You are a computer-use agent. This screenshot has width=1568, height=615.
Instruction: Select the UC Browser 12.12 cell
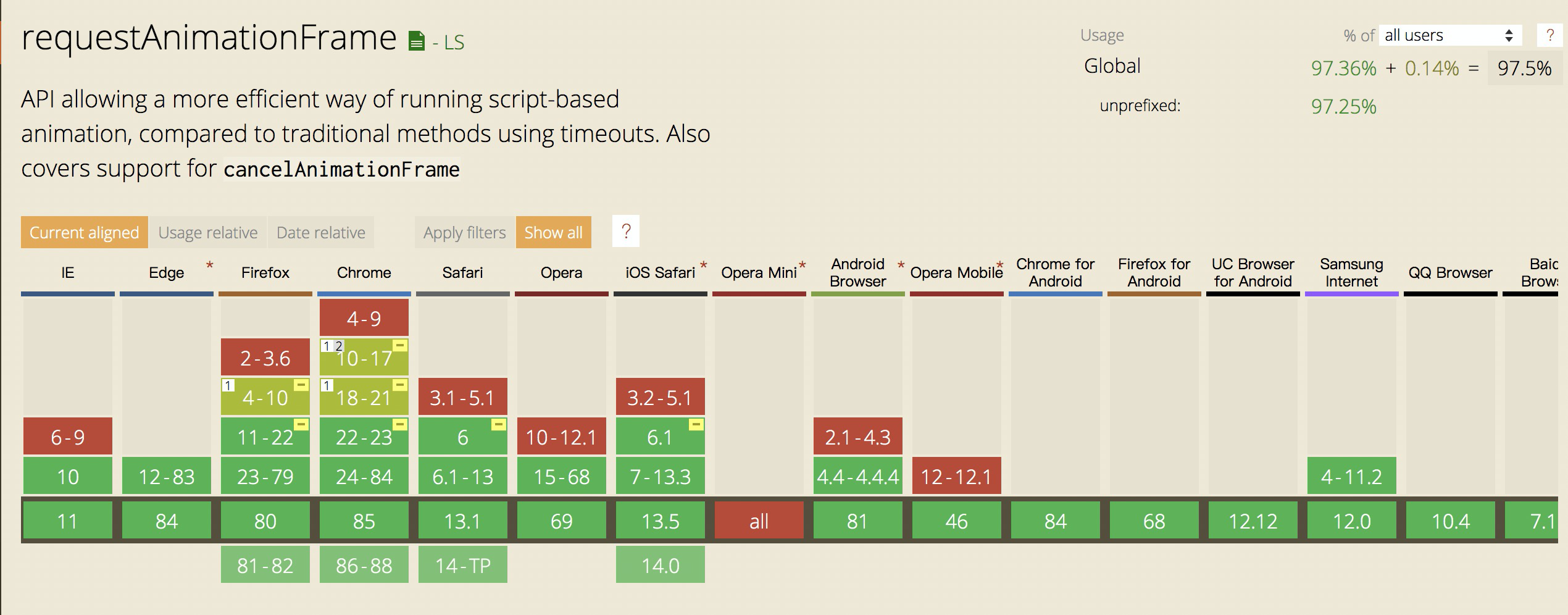click(x=1253, y=521)
